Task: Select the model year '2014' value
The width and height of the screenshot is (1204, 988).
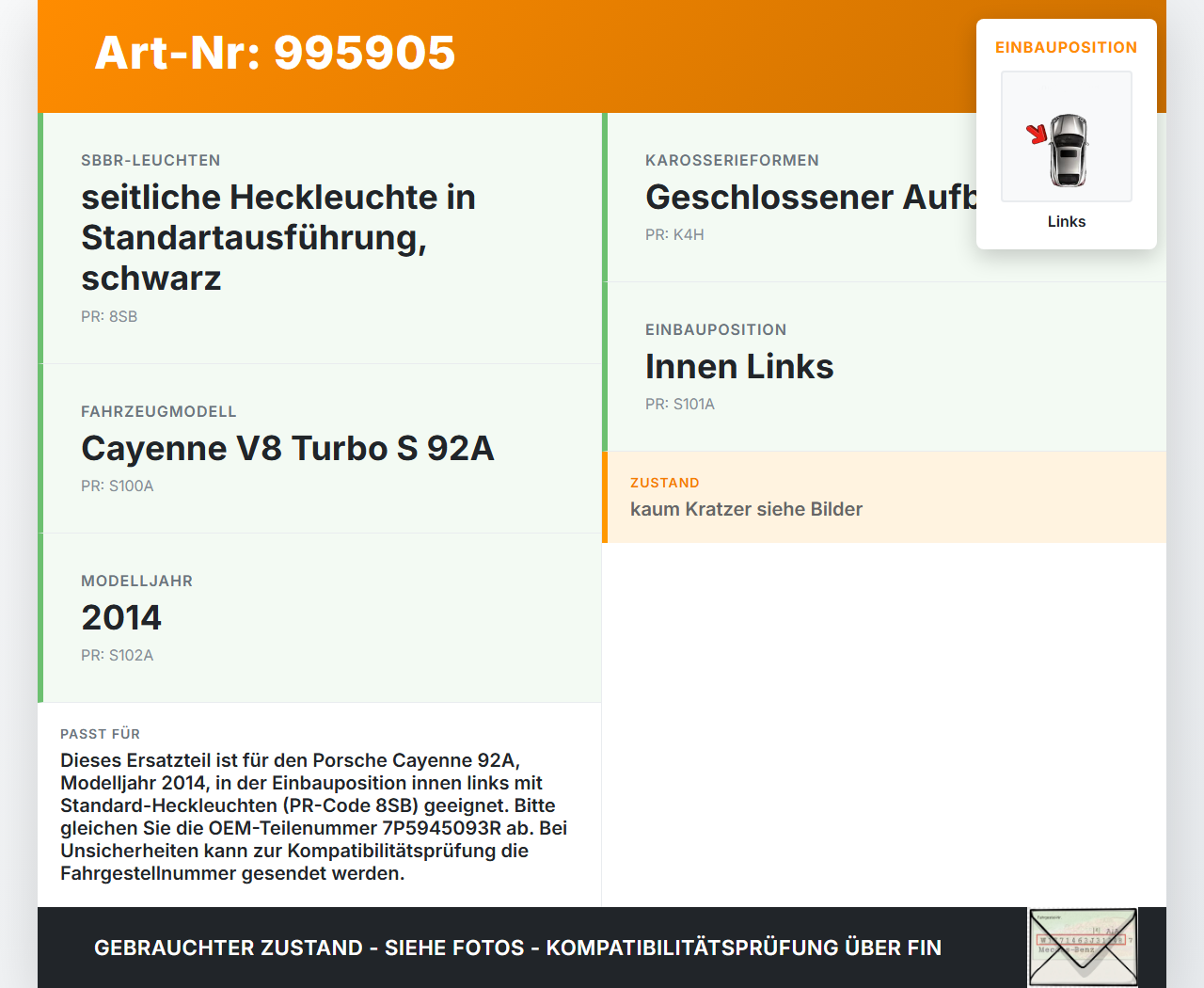Action: tap(121, 617)
